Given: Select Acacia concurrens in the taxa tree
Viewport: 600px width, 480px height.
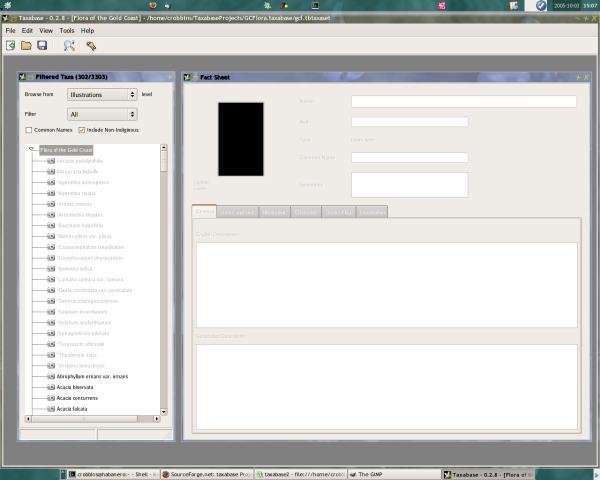Looking at the screenshot, I should pyautogui.click(x=77, y=398).
